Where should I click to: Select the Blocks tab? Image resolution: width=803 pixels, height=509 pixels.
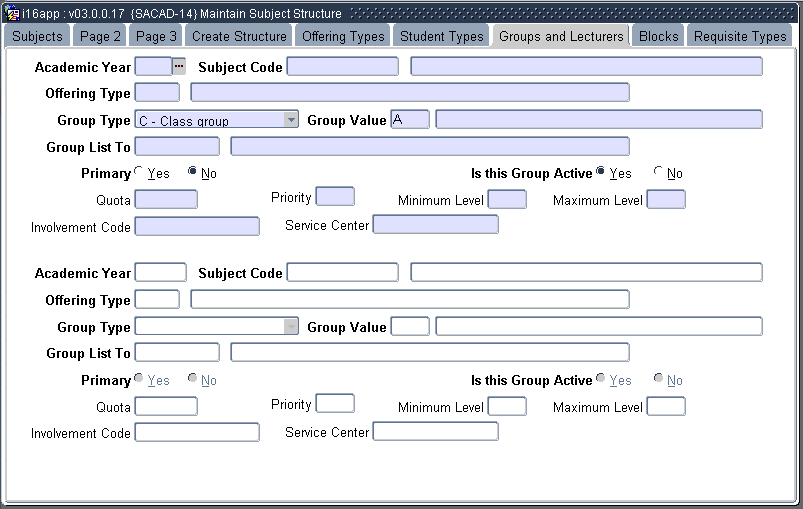659,36
